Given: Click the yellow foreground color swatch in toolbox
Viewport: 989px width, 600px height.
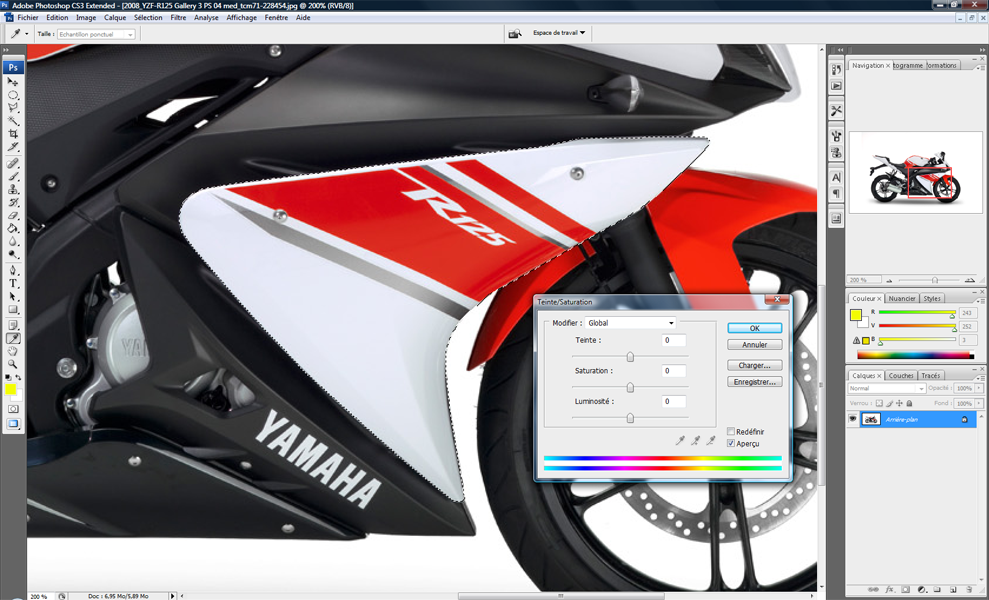Looking at the screenshot, I should [10, 389].
